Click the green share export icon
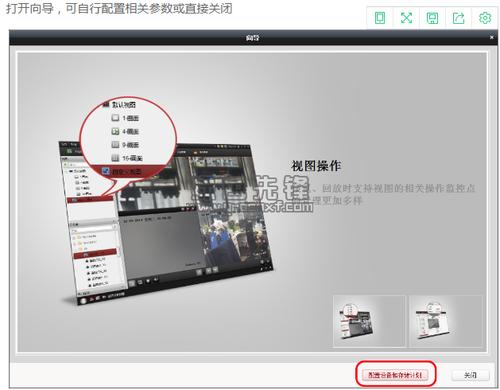The height and width of the screenshot is (390, 500). pyautogui.click(x=458, y=18)
